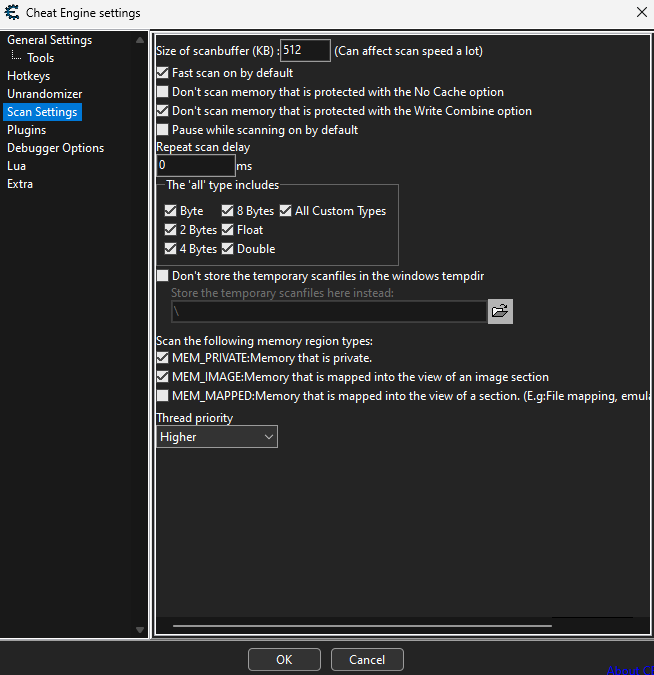Open the Extra settings page

[x=20, y=184]
